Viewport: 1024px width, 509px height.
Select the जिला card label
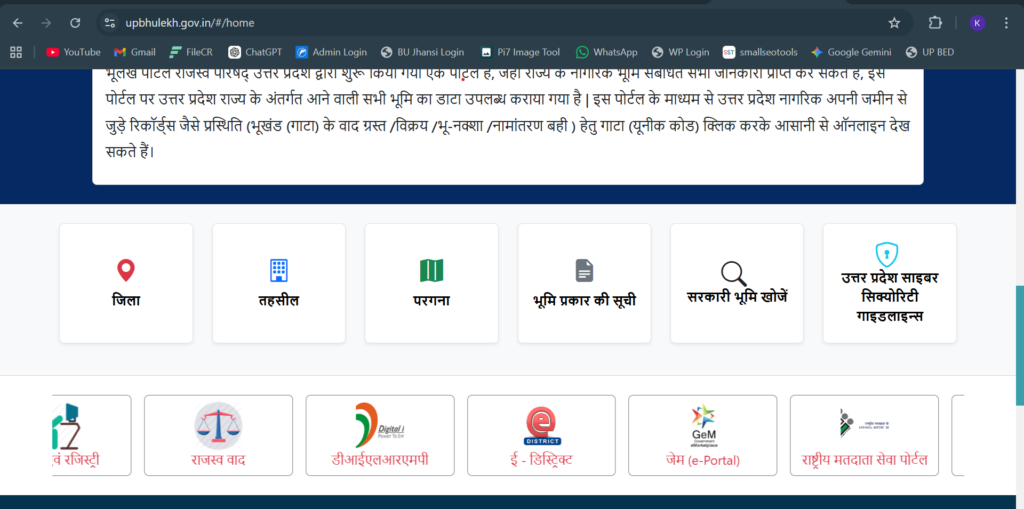tap(125, 301)
